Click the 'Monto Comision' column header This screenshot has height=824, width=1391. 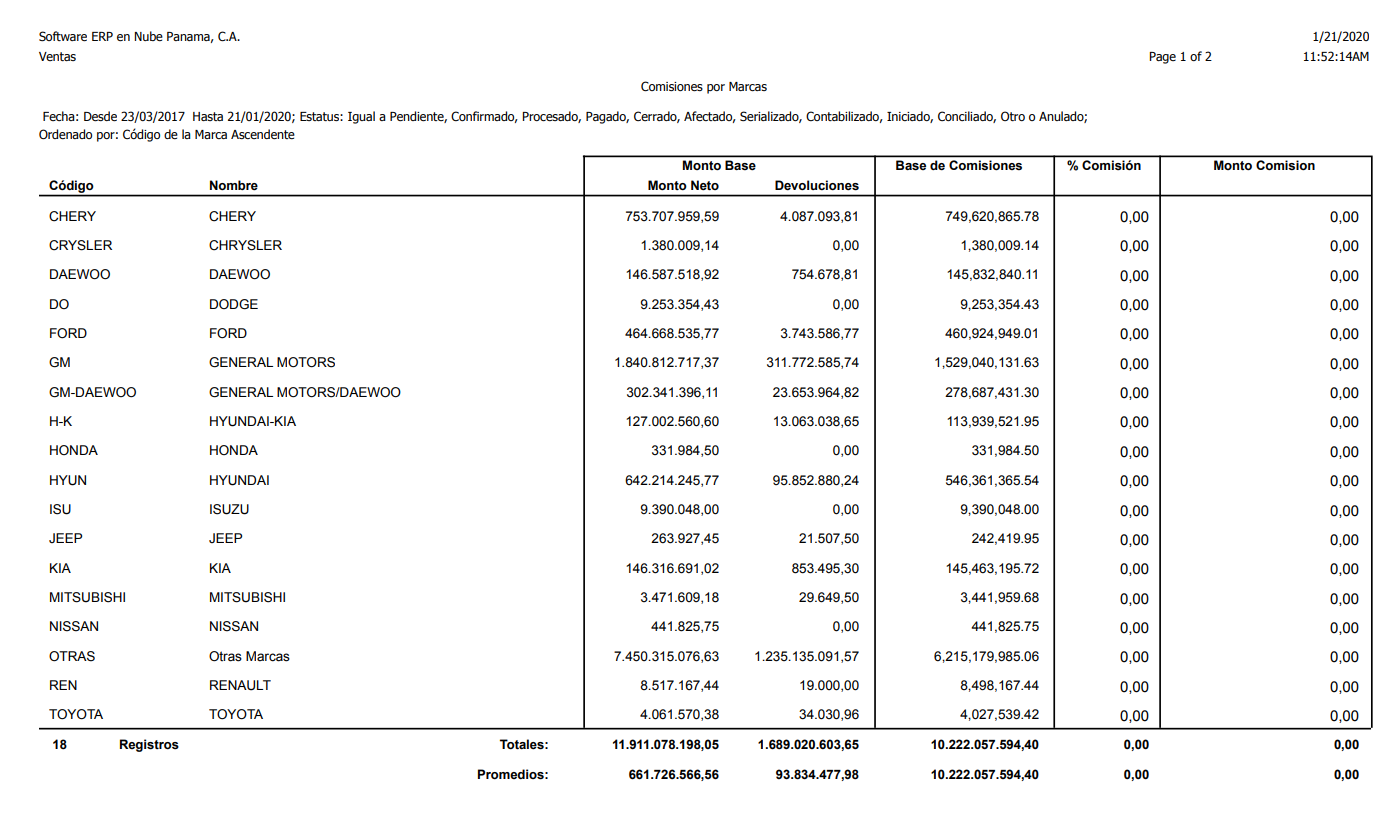1264,166
